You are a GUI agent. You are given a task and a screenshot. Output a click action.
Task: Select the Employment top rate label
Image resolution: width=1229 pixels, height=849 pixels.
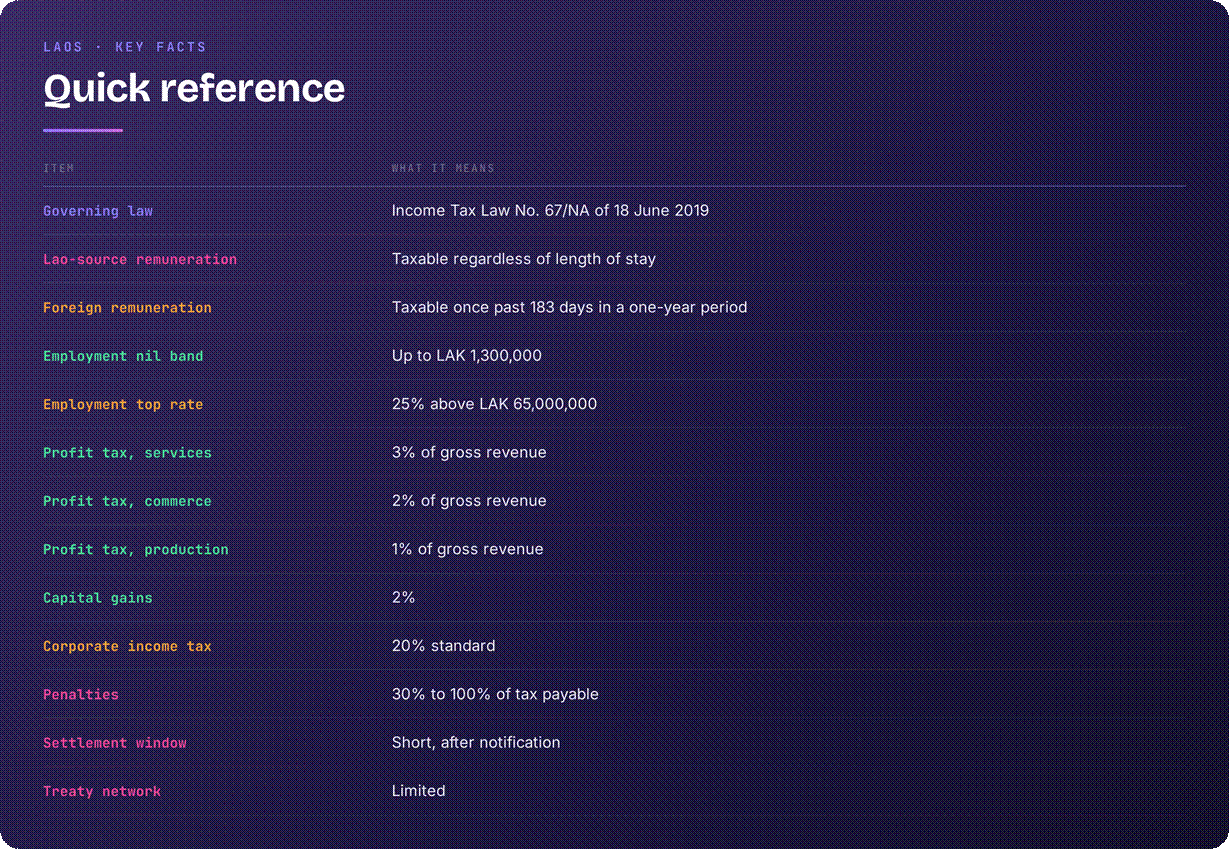click(123, 405)
